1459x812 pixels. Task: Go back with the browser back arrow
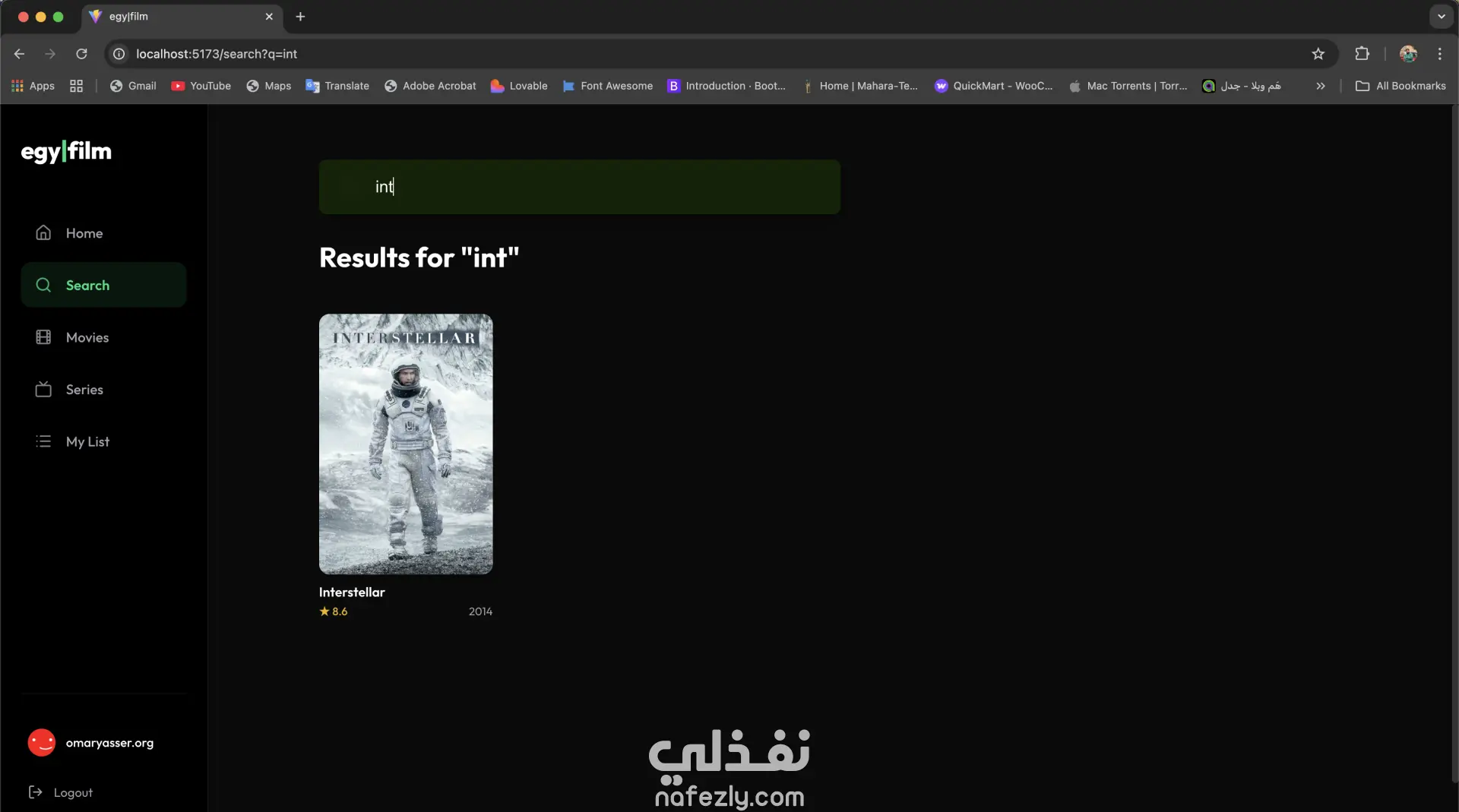tap(20, 54)
